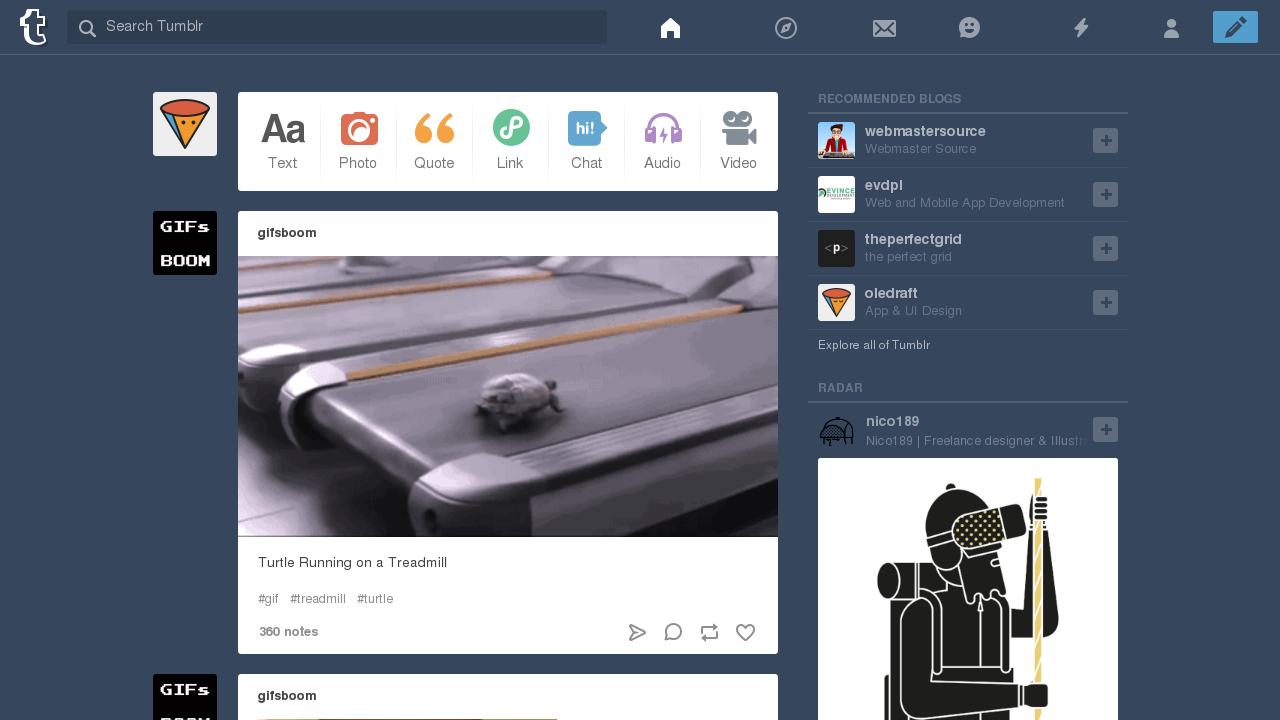
Task: Click the compose pencil button
Action: coord(1235,27)
